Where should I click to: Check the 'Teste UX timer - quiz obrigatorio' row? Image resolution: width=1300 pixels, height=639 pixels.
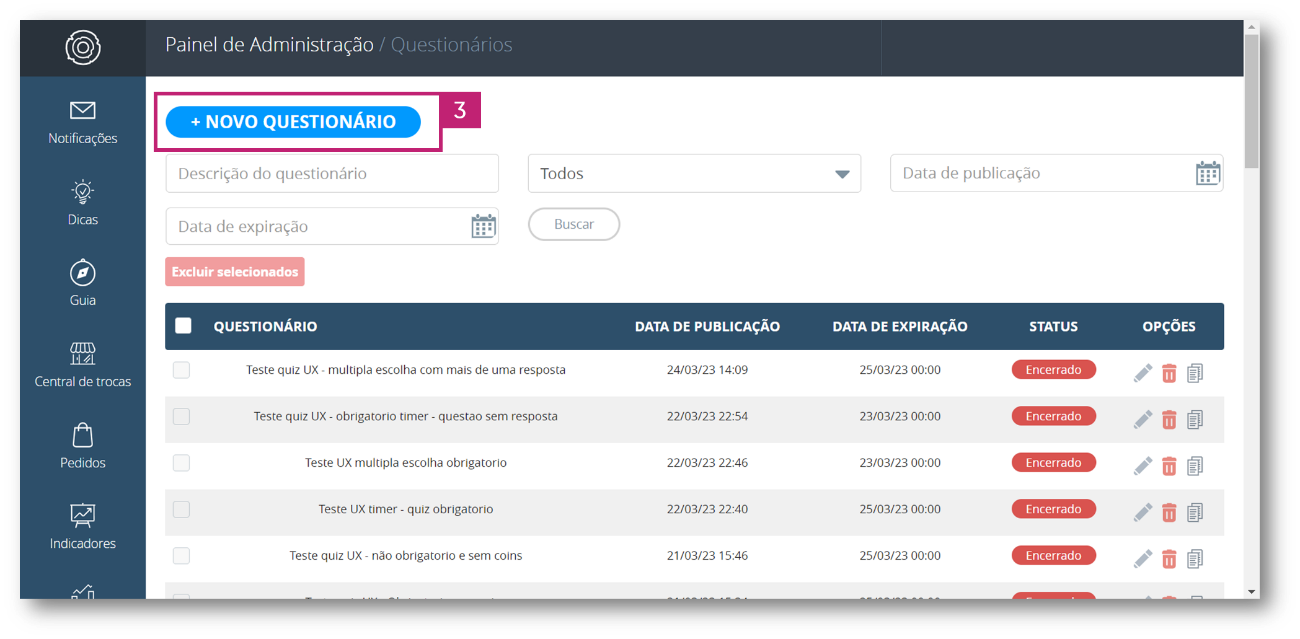click(x=181, y=509)
